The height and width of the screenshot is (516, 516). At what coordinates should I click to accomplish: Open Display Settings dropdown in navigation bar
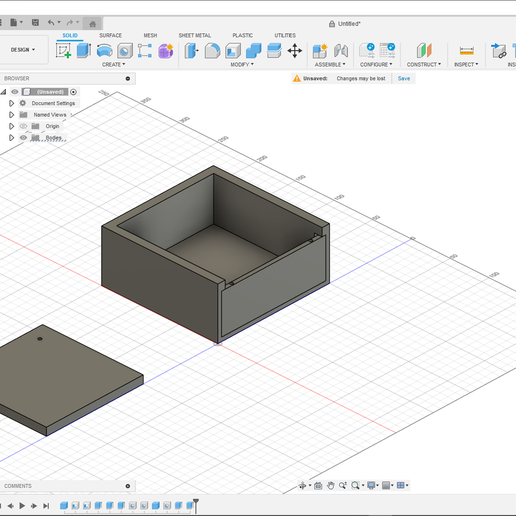pos(372,485)
